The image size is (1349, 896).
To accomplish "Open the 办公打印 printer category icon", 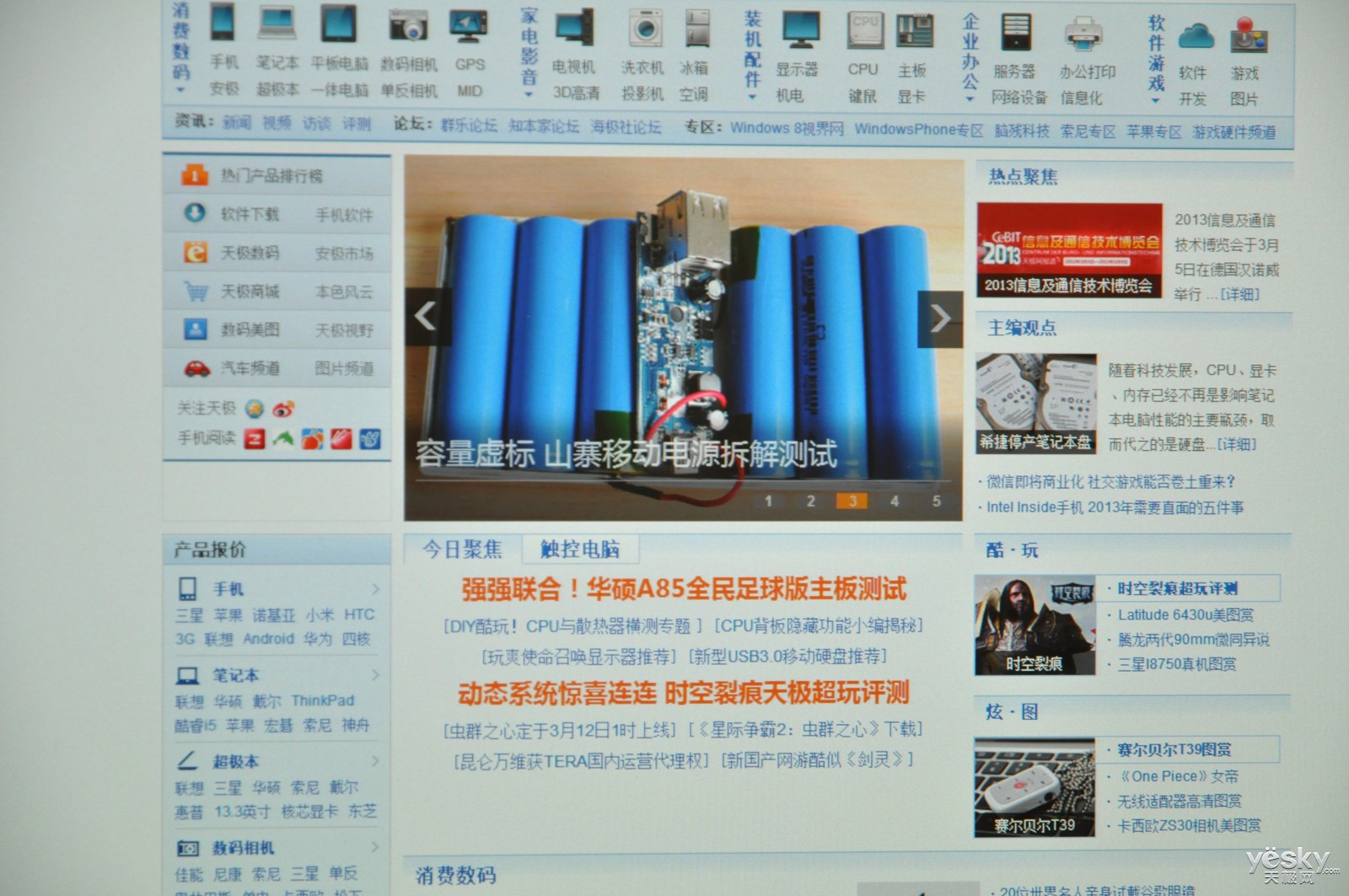I will [x=1083, y=35].
